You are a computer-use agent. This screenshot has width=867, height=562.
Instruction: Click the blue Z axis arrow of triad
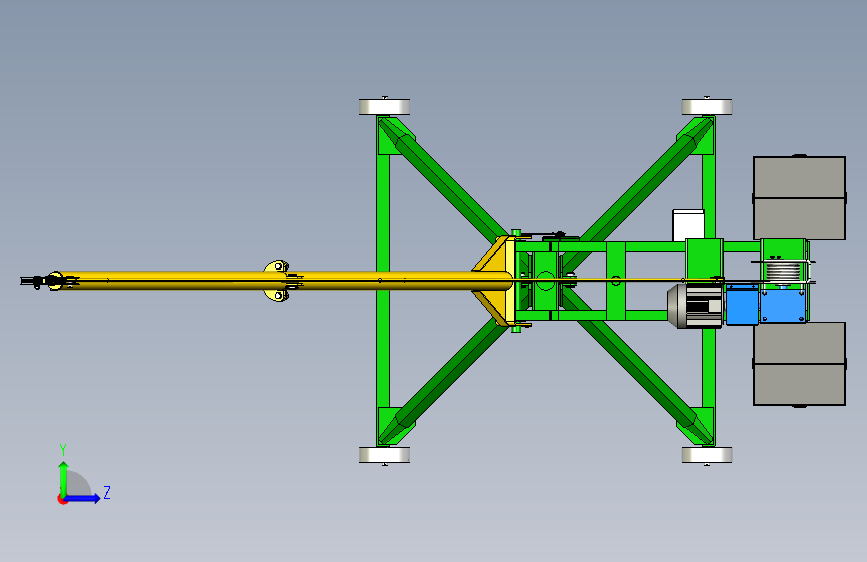[x=82, y=498]
